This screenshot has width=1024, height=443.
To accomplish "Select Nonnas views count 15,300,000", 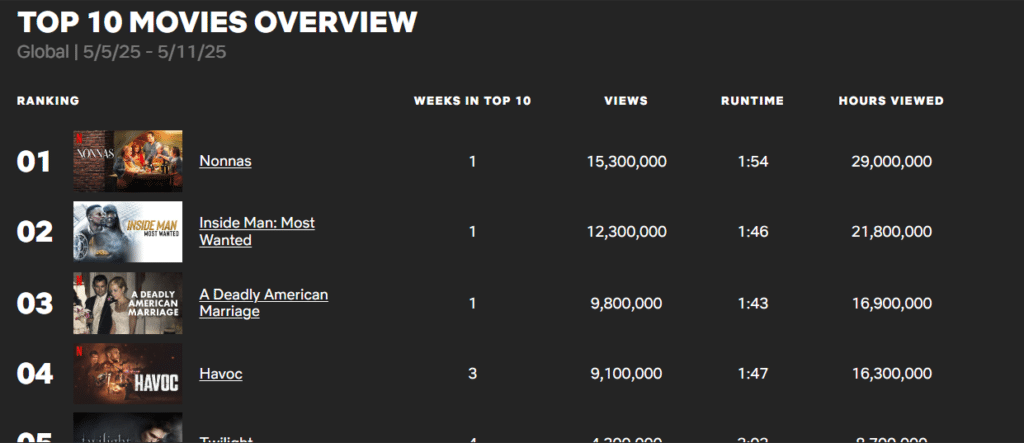I will tap(627, 161).
